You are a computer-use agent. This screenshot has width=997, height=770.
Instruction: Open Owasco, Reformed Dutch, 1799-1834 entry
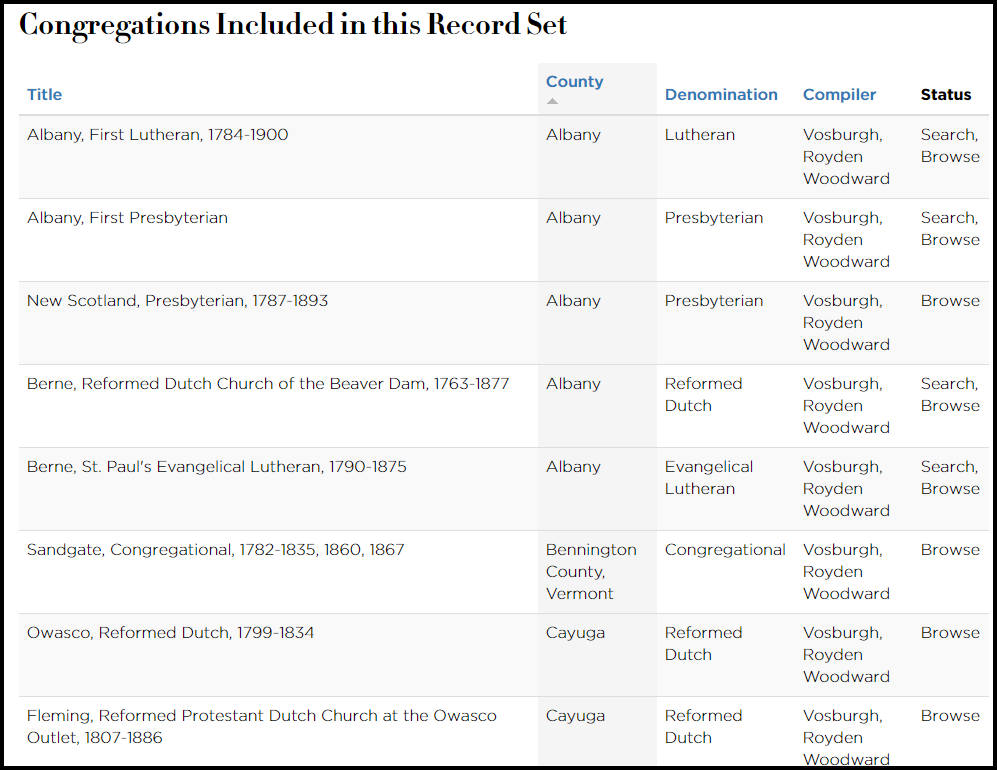(170, 633)
